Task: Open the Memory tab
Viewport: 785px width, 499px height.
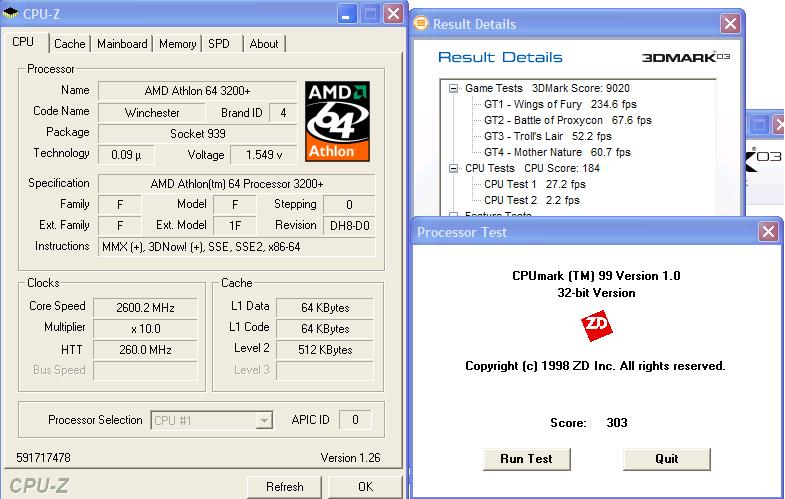Action: click(178, 44)
